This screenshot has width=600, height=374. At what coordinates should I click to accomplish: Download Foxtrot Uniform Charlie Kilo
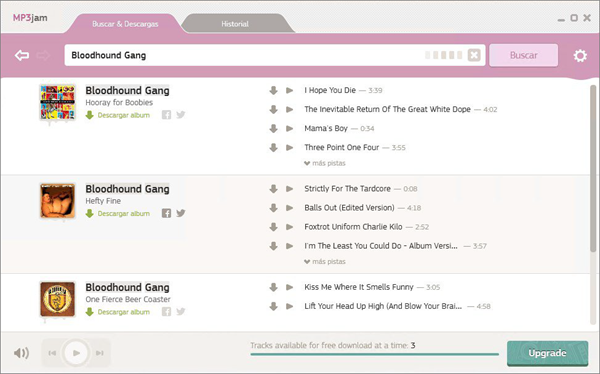coord(273,227)
